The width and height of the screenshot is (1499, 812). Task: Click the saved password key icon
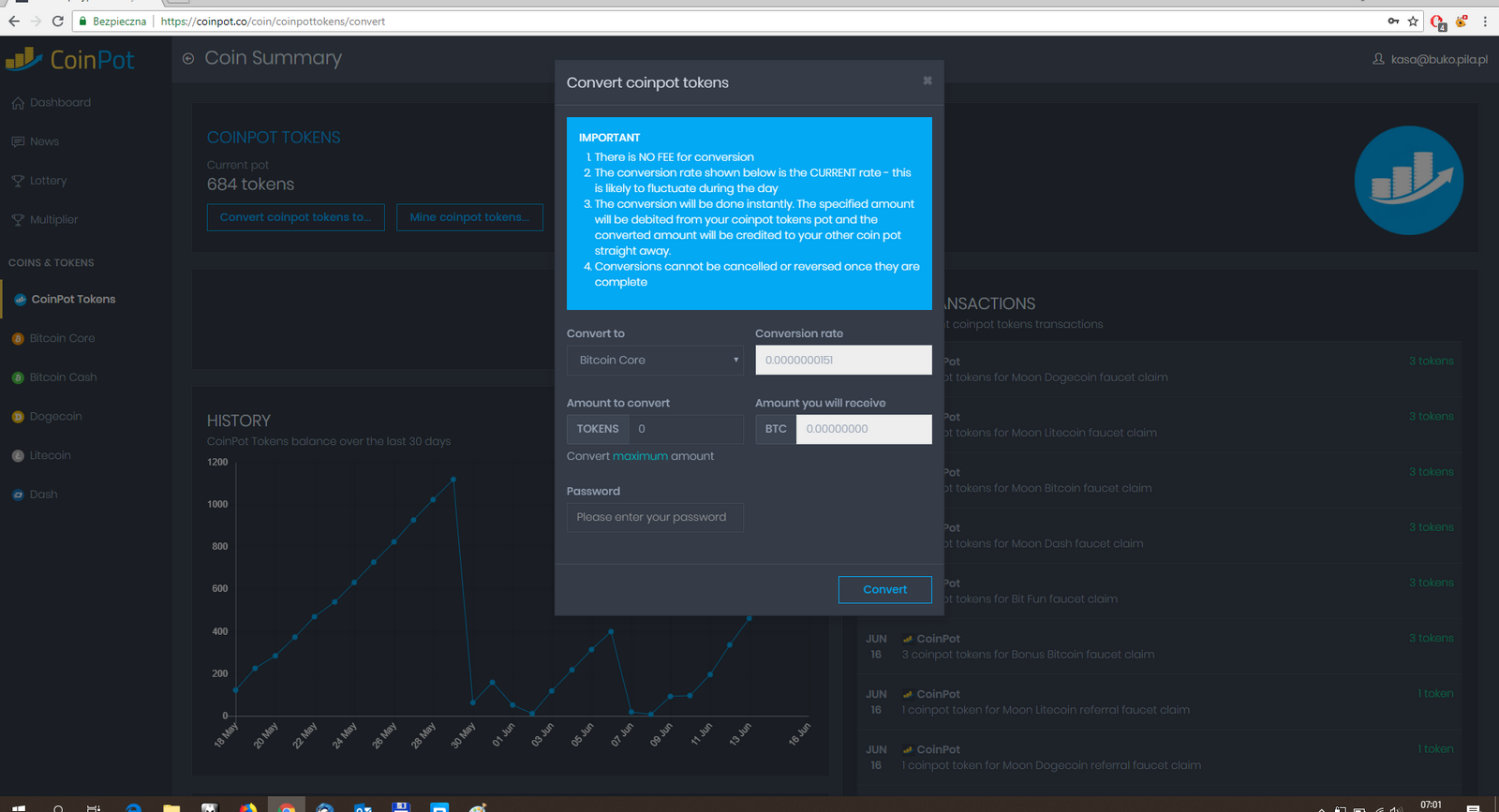[1392, 21]
